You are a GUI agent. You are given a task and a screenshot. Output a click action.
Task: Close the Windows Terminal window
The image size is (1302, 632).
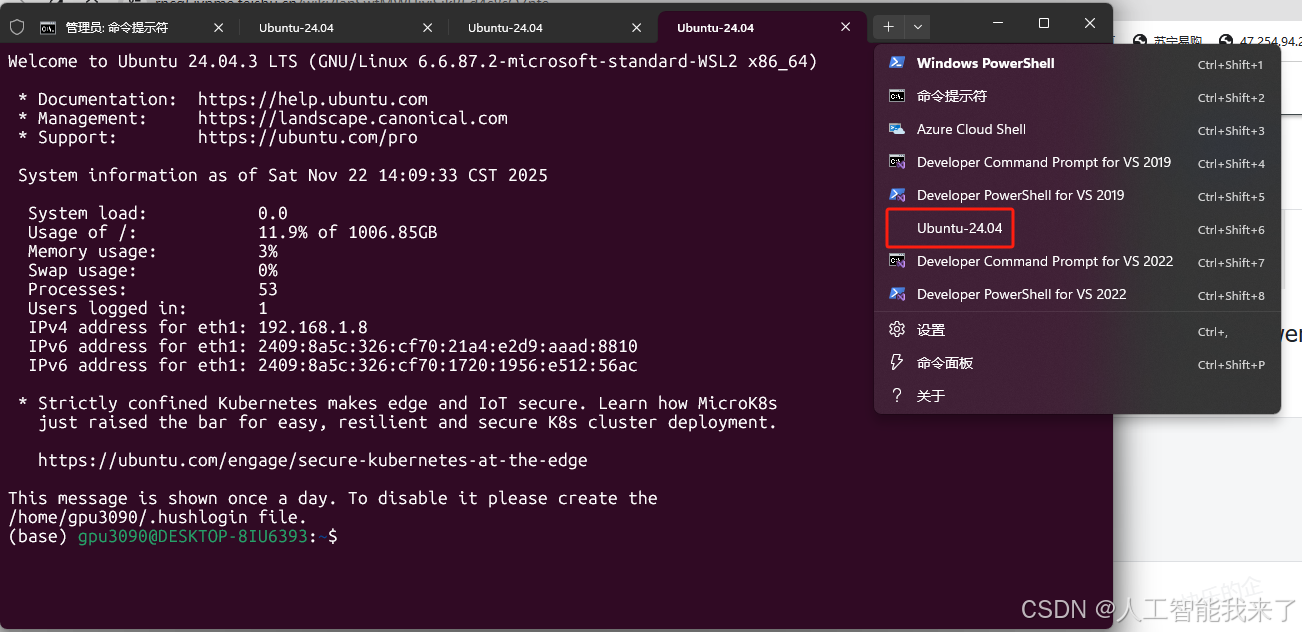[1090, 23]
